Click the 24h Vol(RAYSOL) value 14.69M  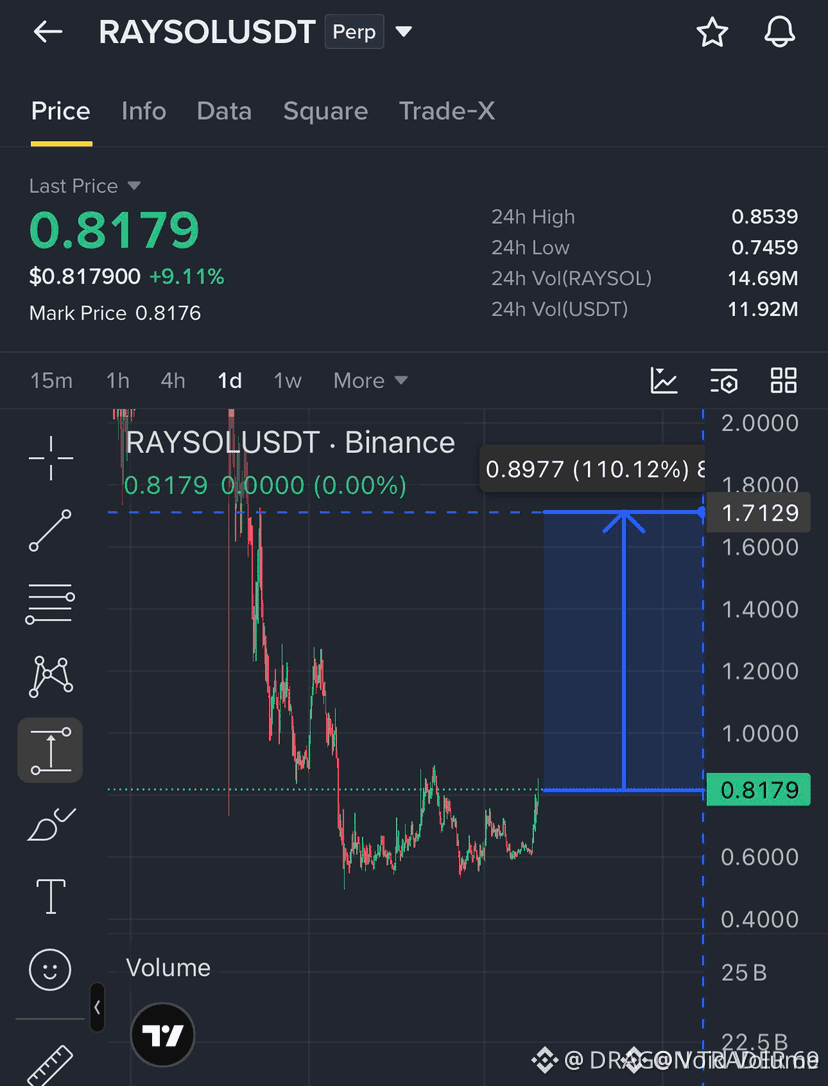tap(763, 278)
